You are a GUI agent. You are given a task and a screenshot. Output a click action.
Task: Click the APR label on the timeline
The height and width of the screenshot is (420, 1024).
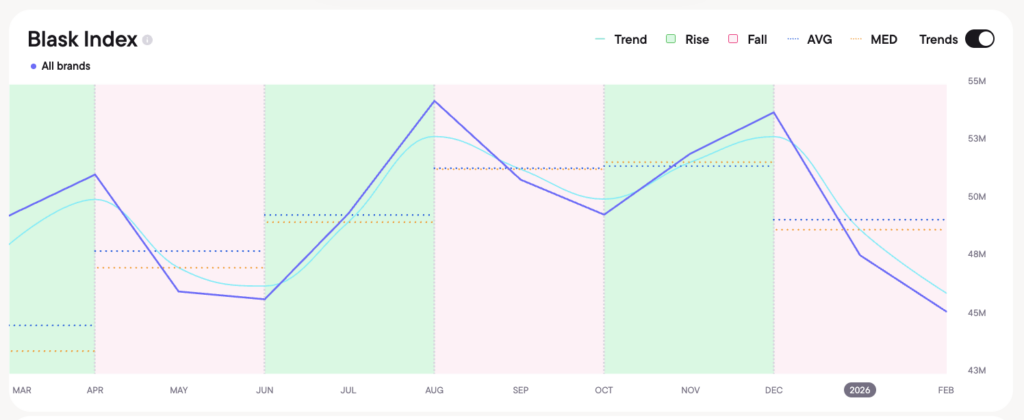click(x=95, y=390)
